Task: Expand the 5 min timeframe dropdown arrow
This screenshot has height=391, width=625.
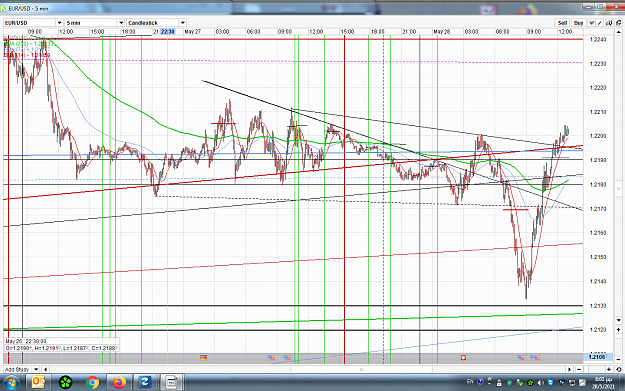Action: (x=121, y=23)
